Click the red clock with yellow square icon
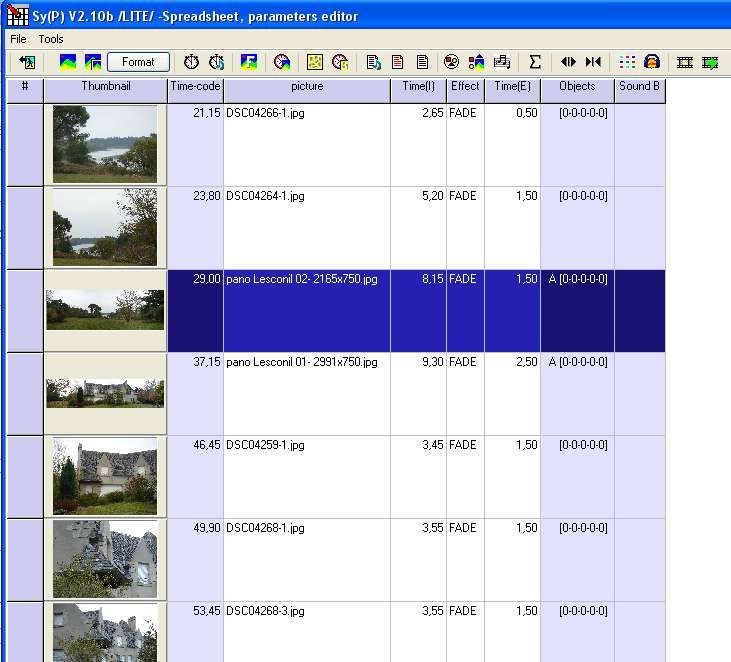Viewport: 731px width, 662px height. point(340,62)
